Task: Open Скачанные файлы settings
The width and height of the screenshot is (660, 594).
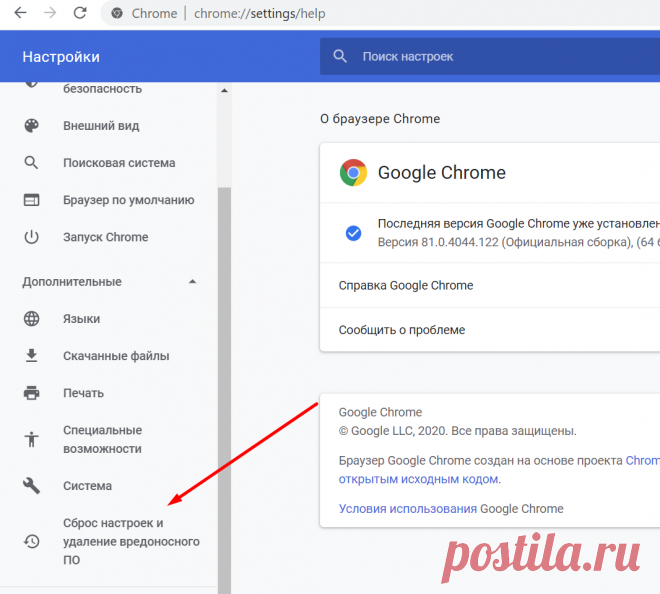Action: [116, 356]
